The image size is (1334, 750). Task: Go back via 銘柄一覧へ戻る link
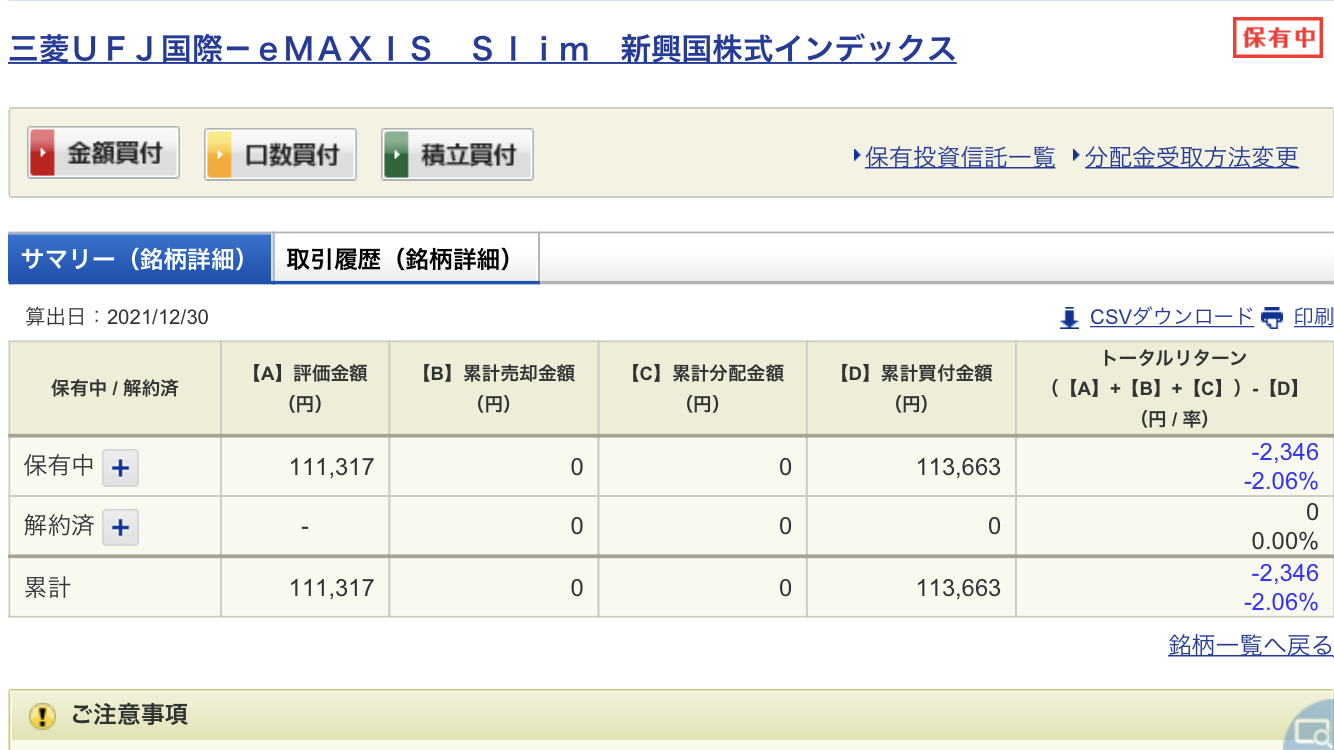point(1250,645)
